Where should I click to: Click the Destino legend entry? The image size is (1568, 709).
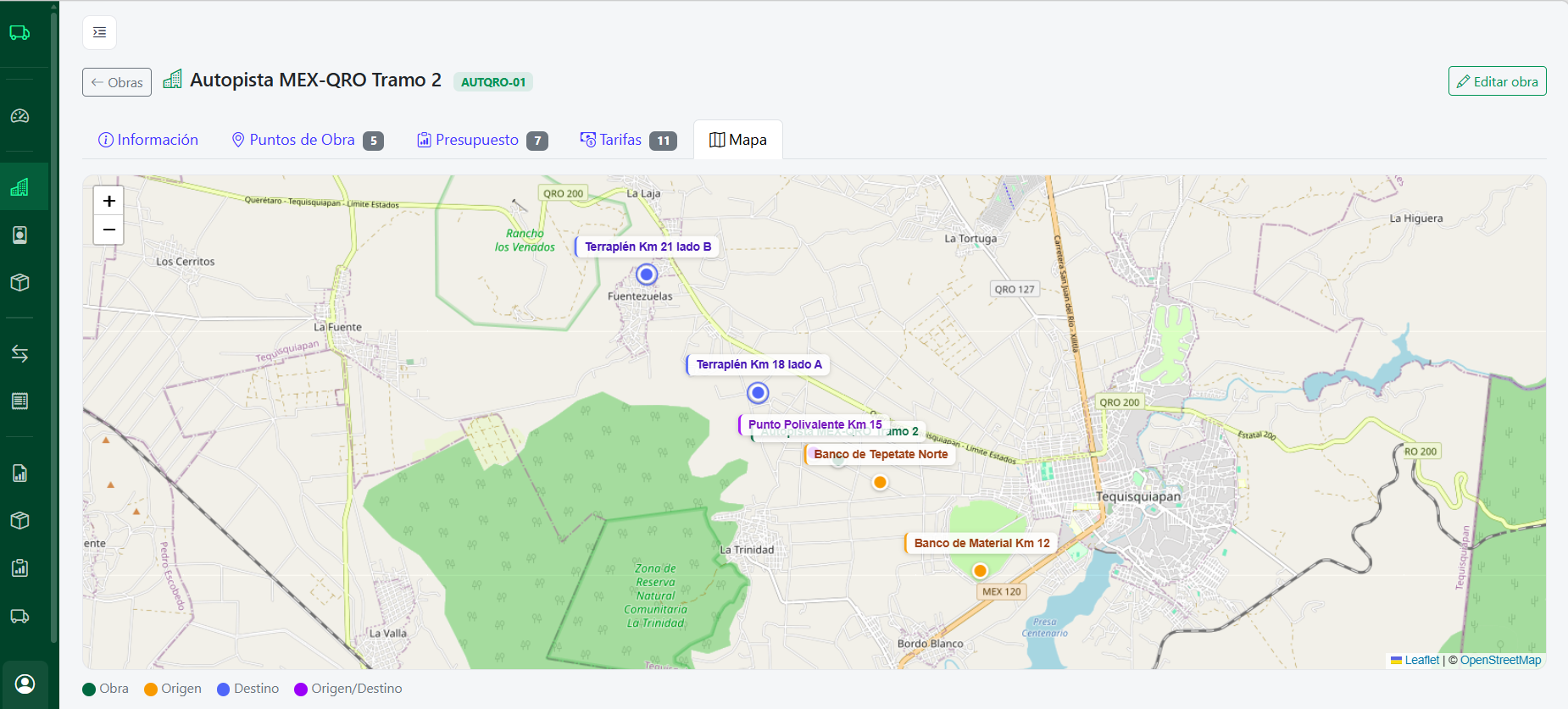(x=248, y=689)
